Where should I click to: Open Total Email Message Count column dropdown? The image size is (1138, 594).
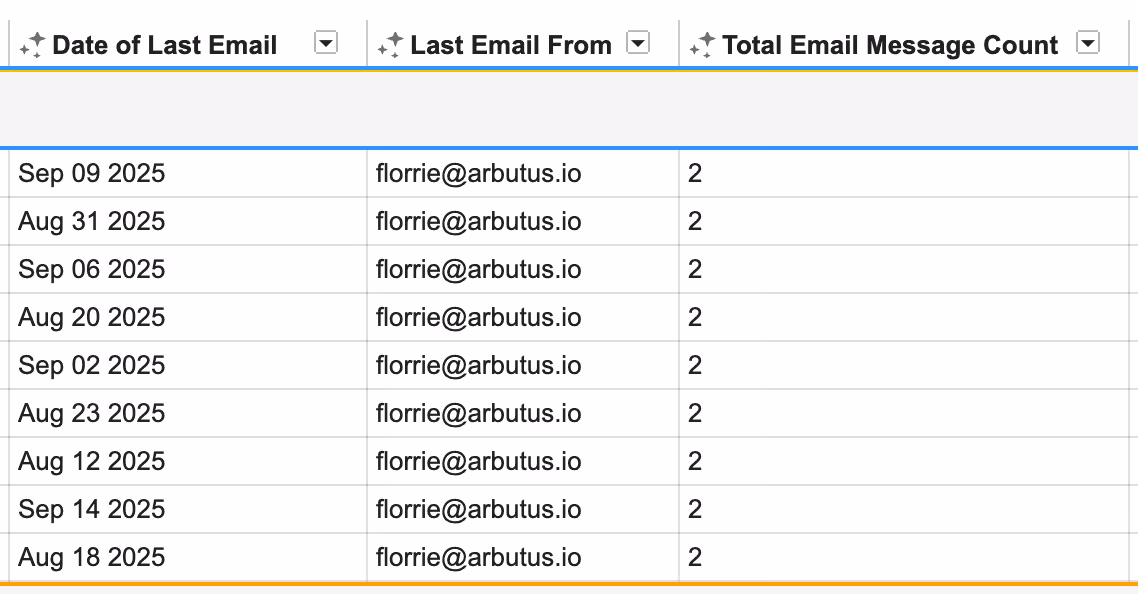coord(1088,43)
